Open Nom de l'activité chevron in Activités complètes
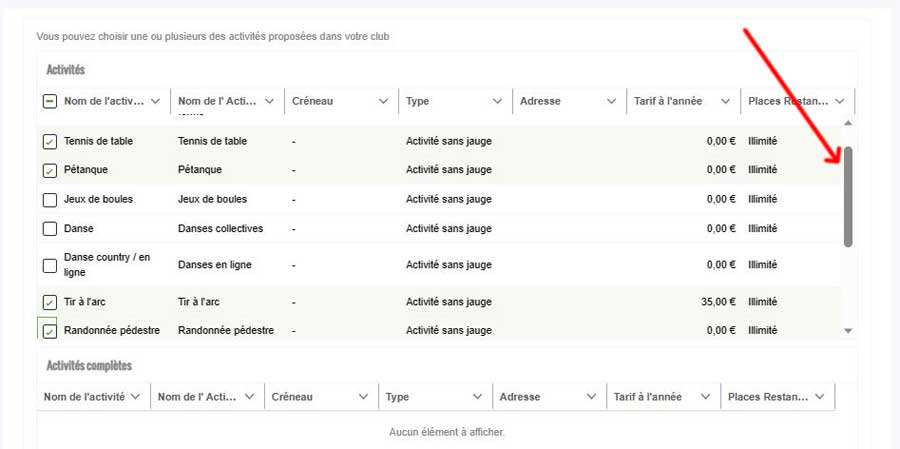900x449 pixels. coord(136,397)
